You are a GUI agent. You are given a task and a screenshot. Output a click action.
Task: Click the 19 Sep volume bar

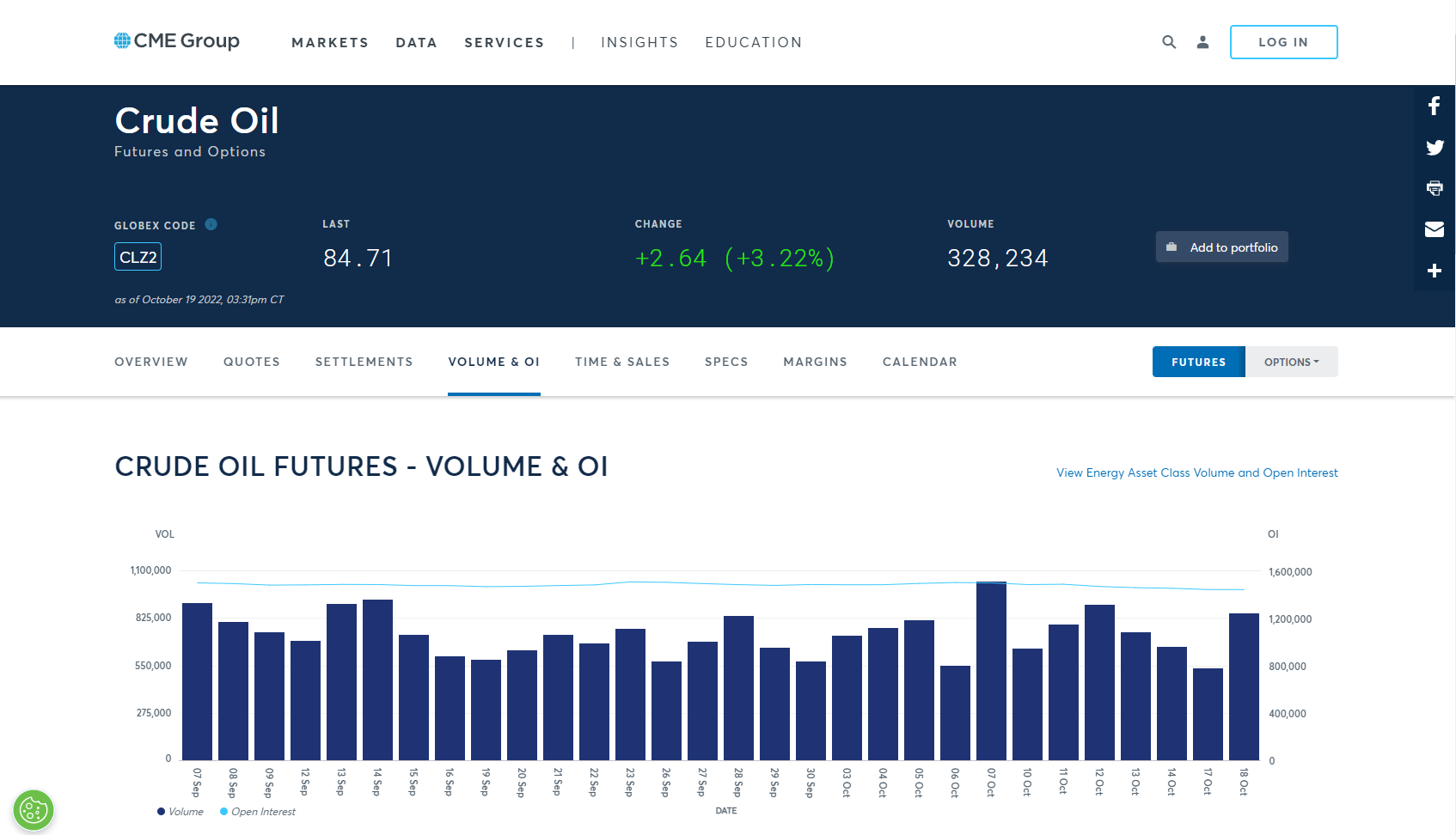tap(486, 710)
